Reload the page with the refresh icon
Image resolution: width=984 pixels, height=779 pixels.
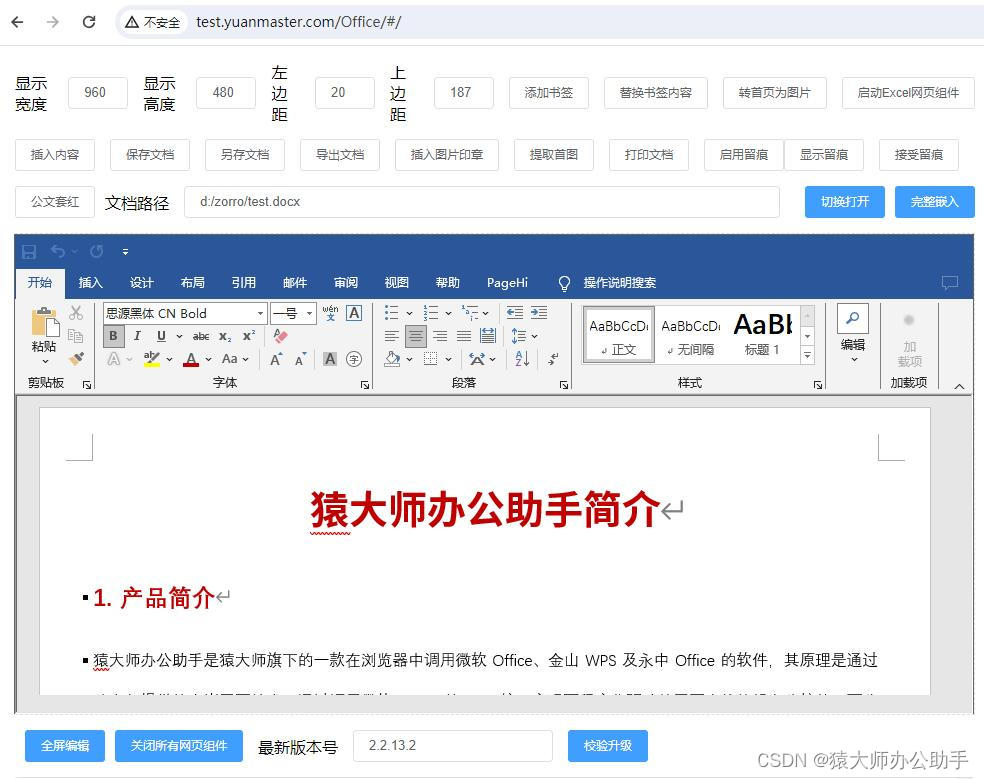tap(89, 22)
